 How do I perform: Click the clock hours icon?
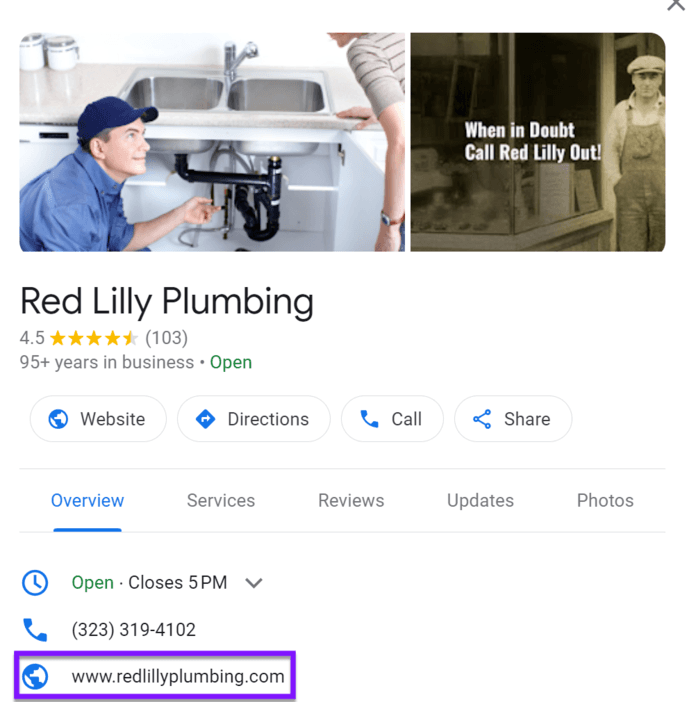click(x=35, y=583)
